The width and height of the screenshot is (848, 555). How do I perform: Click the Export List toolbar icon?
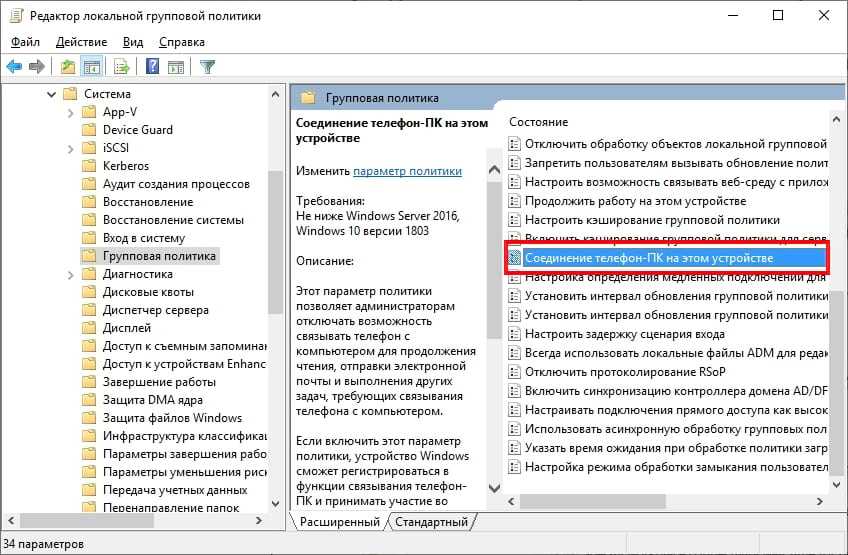click(121, 67)
